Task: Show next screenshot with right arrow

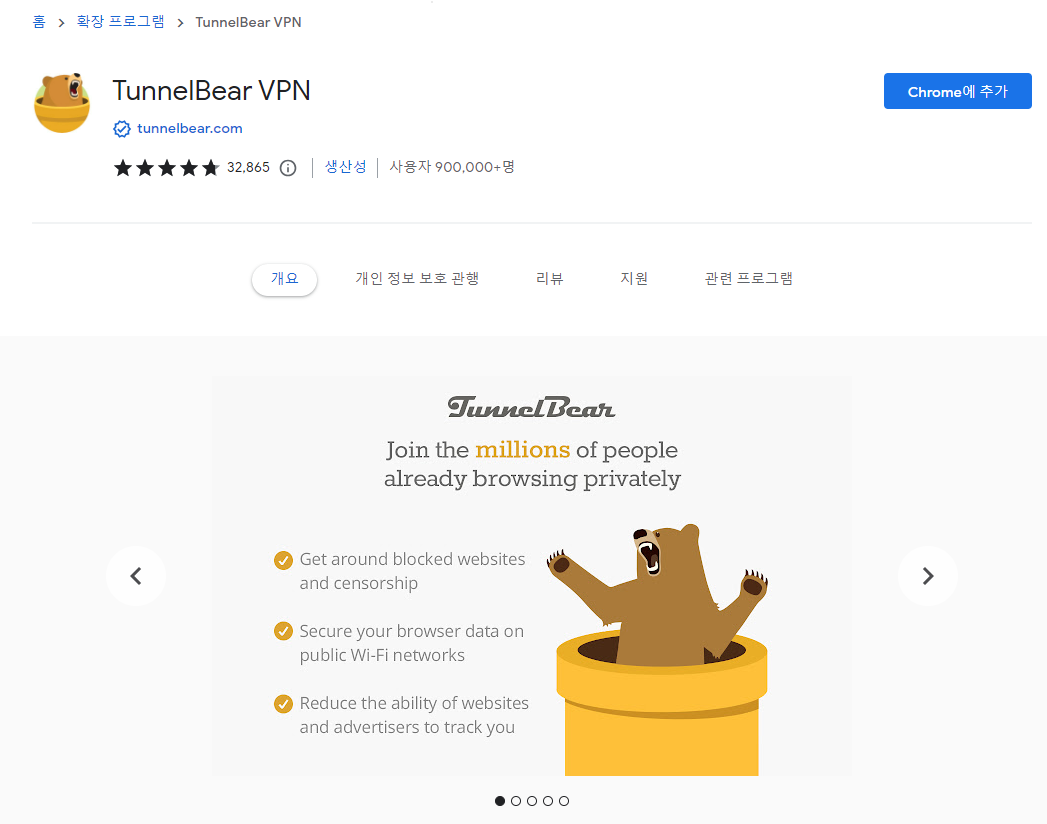Action: tap(927, 576)
